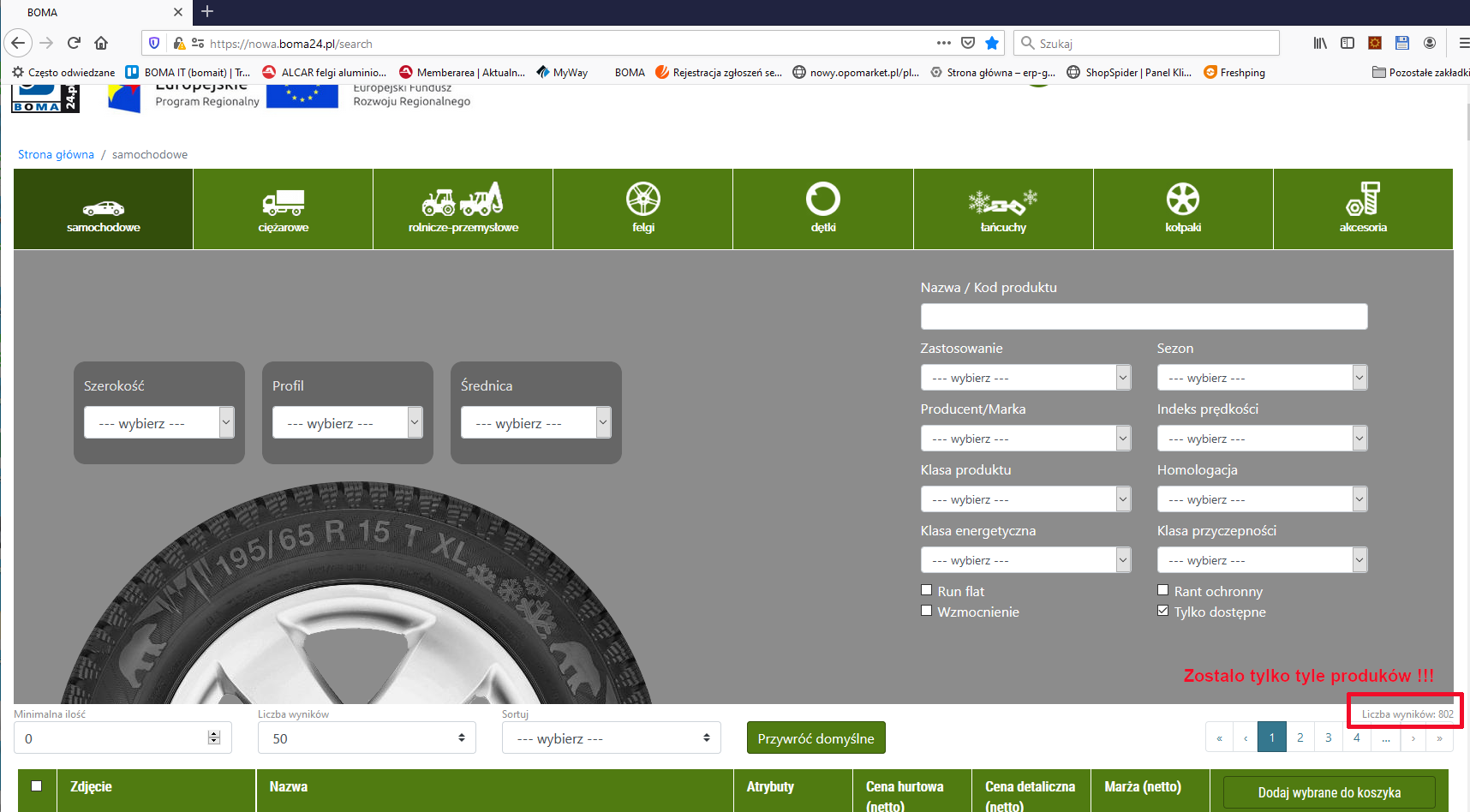Select the samochodowe car category icon
This screenshot has width=1470, height=812.
103,209
